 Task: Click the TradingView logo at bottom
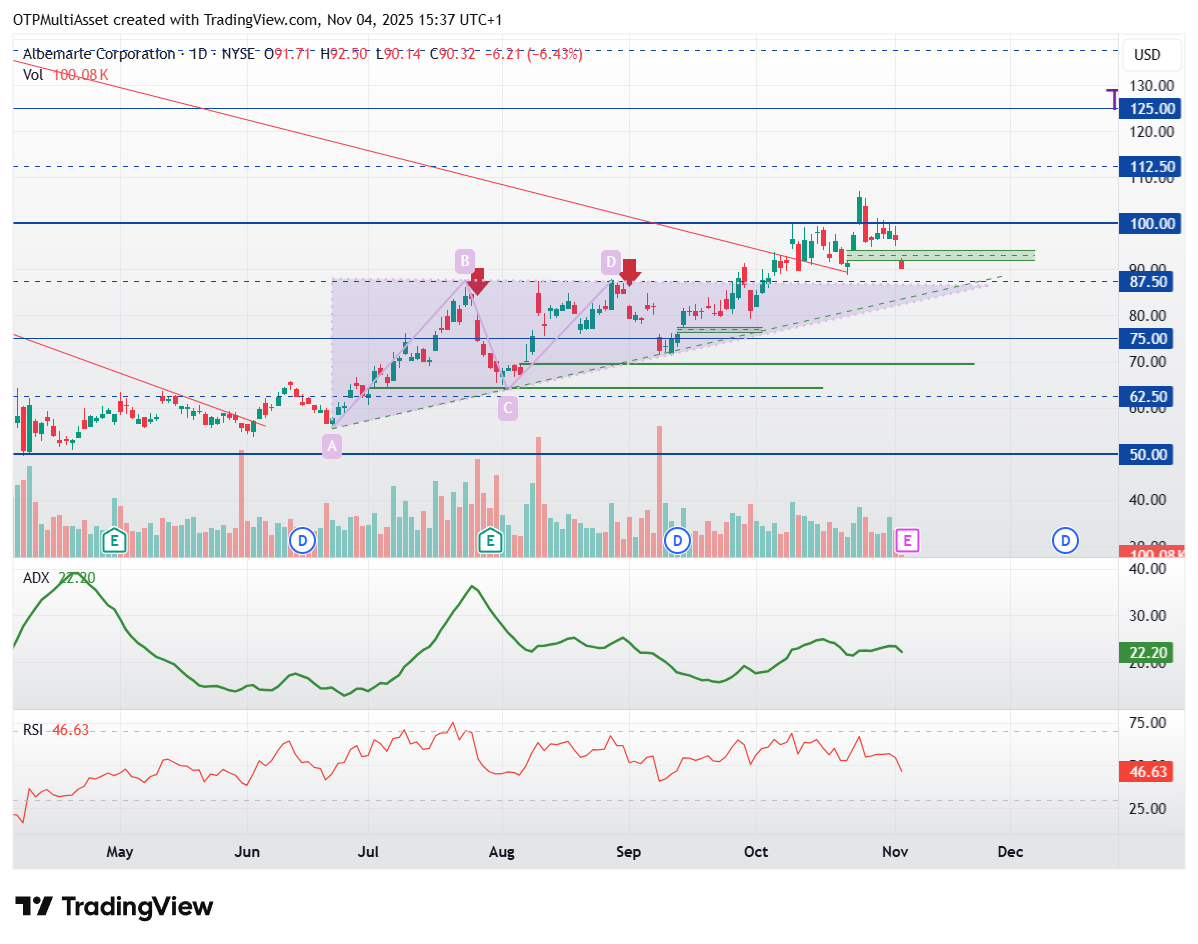(x=114, y=907)
